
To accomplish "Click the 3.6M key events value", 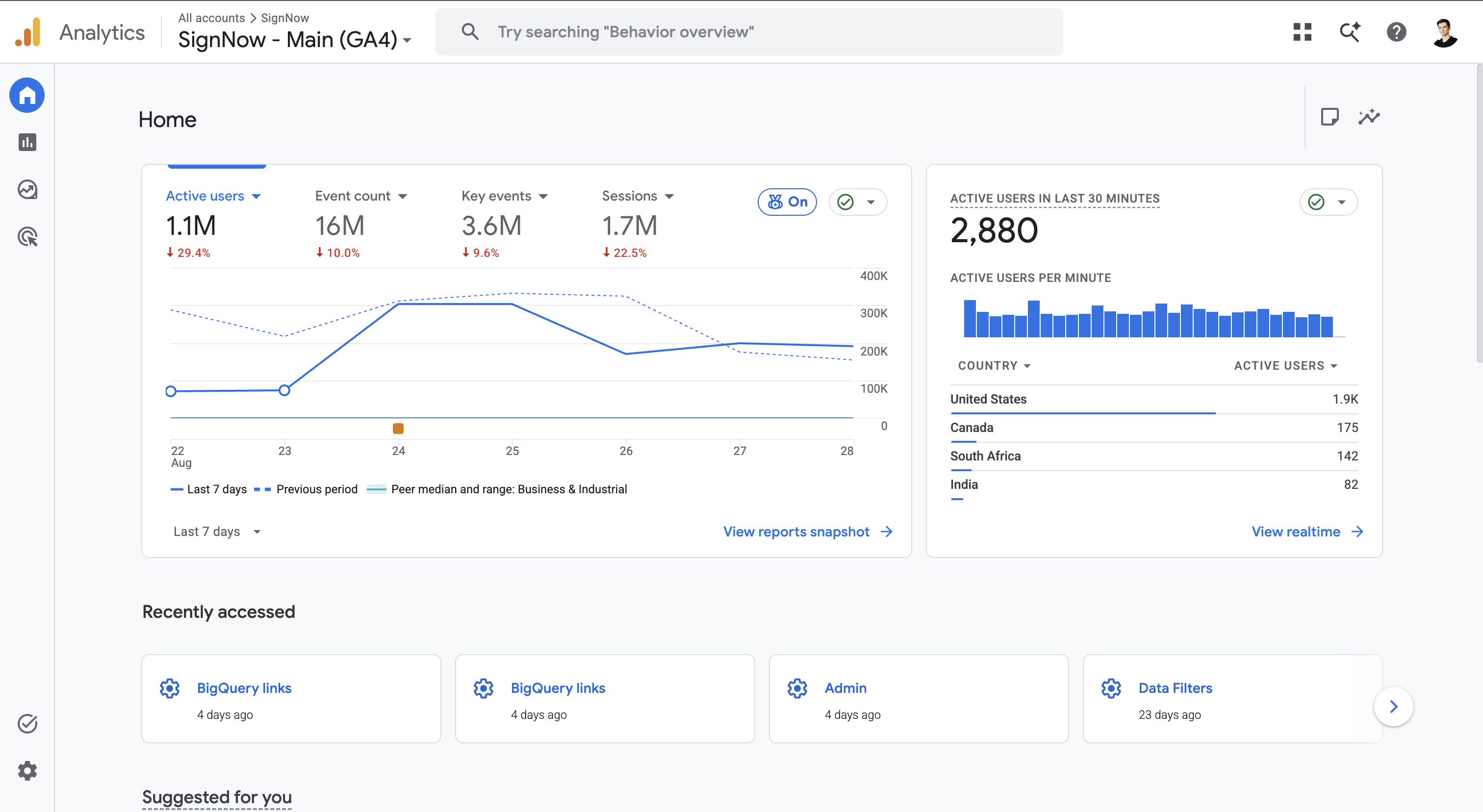I will click(491, 226).
